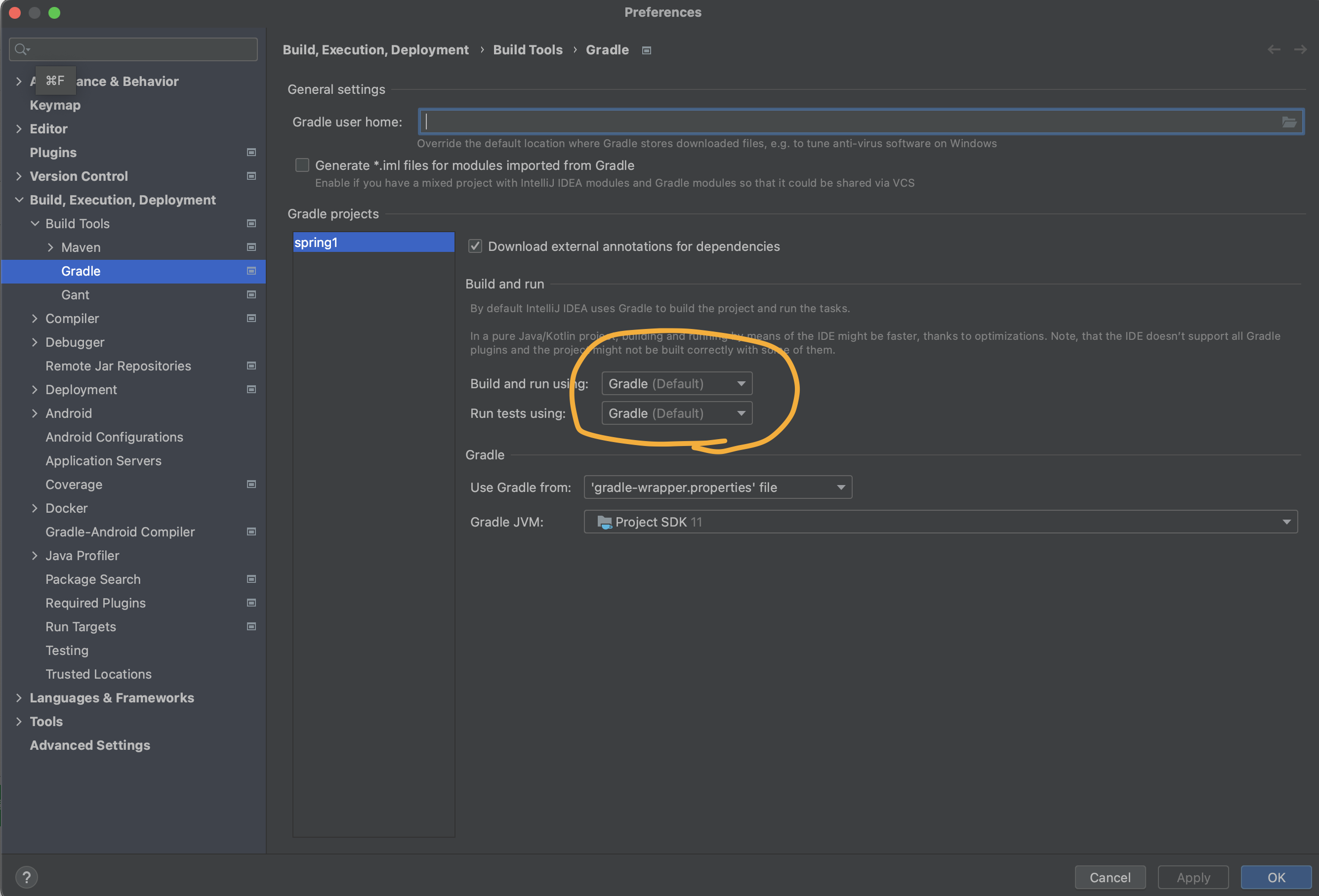Expand the Deployment node
The width and height of the screenshot is (1319, 896).
35,389
